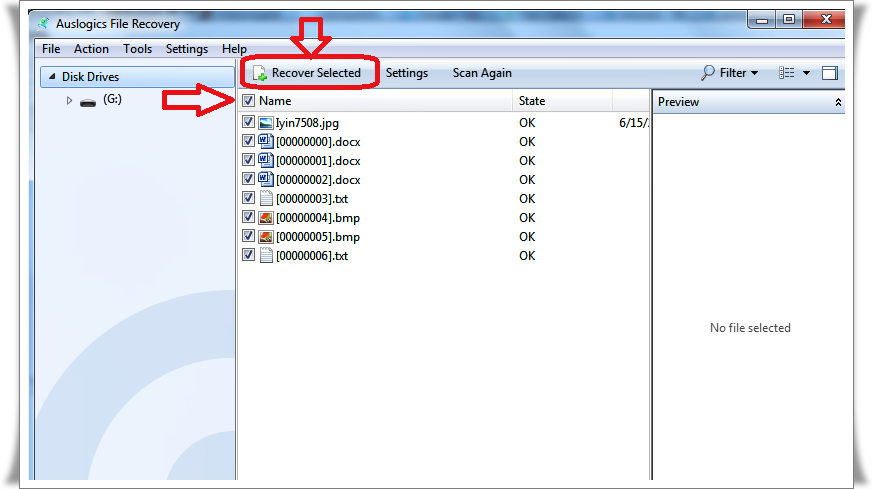Click Scan Again
873x489 pixels.
(x=482, y=73)
